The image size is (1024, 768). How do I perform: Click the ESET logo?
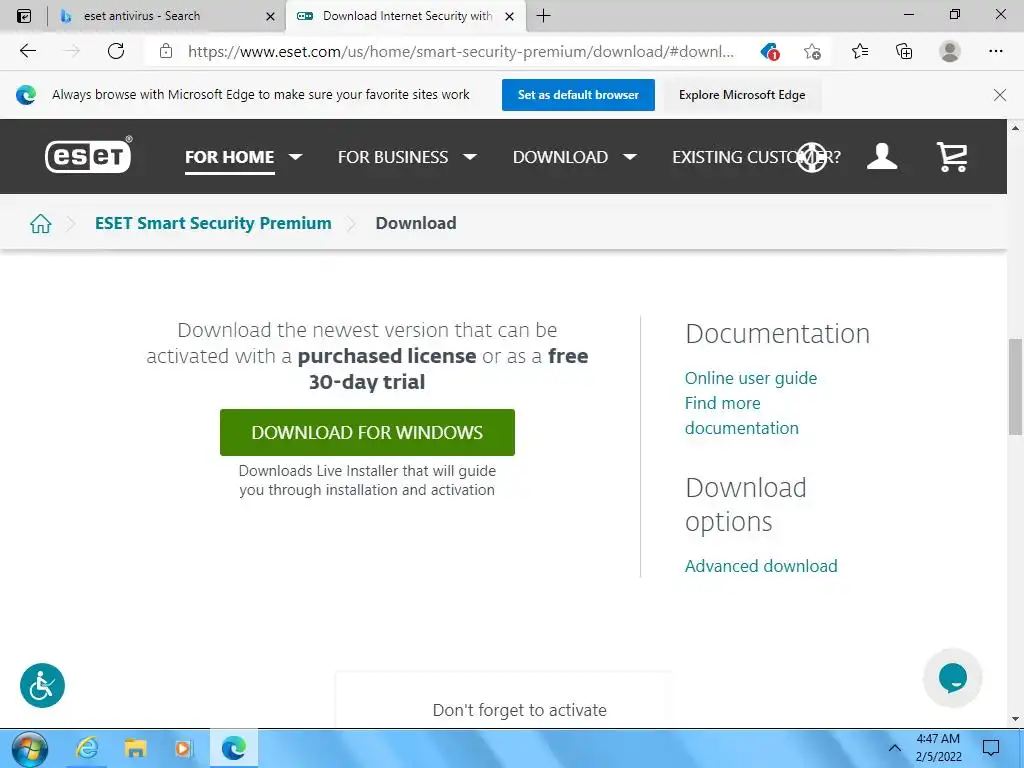click(x=88, y=155)
